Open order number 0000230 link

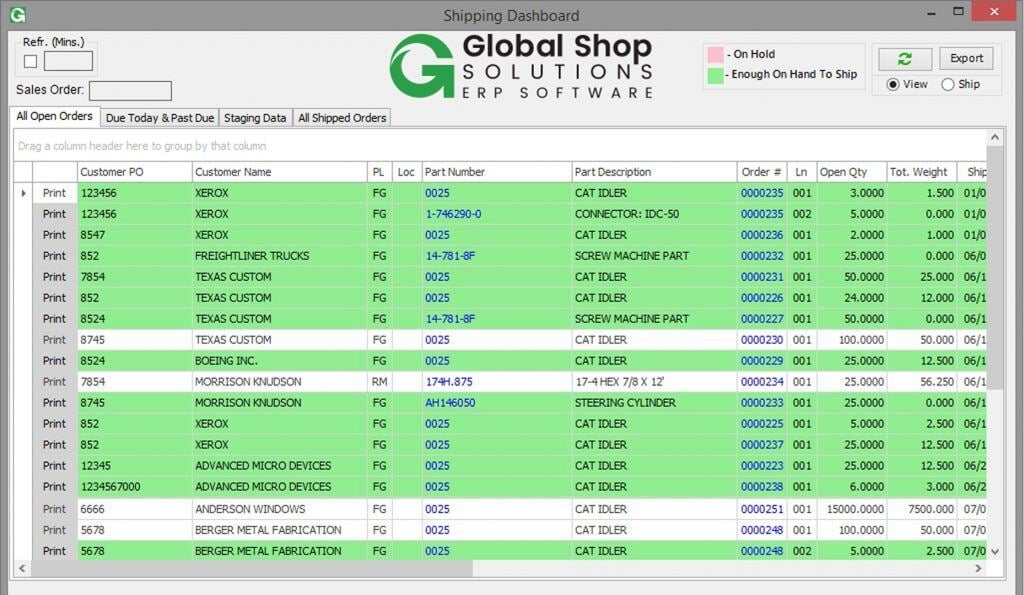[x=761, y=340]
